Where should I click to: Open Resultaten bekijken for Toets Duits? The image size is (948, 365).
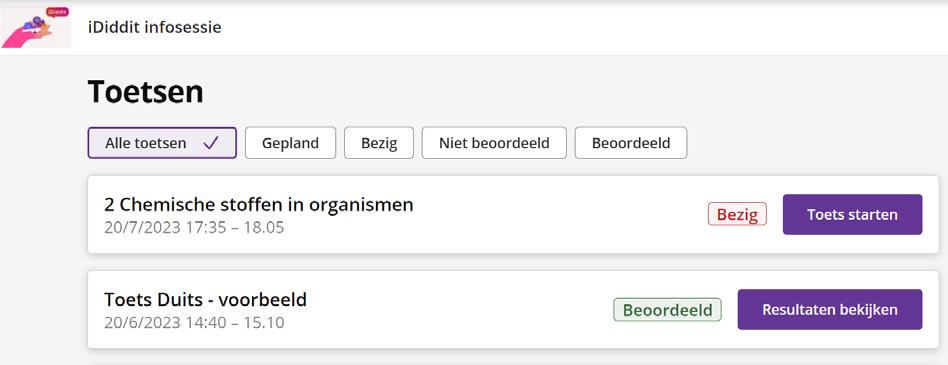pyautogui.click(x=830, y=309)
